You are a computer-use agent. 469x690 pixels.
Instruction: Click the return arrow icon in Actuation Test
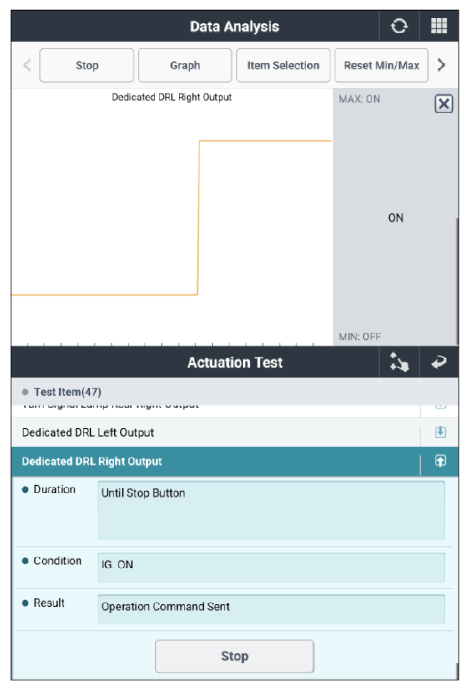pos(439,362)
